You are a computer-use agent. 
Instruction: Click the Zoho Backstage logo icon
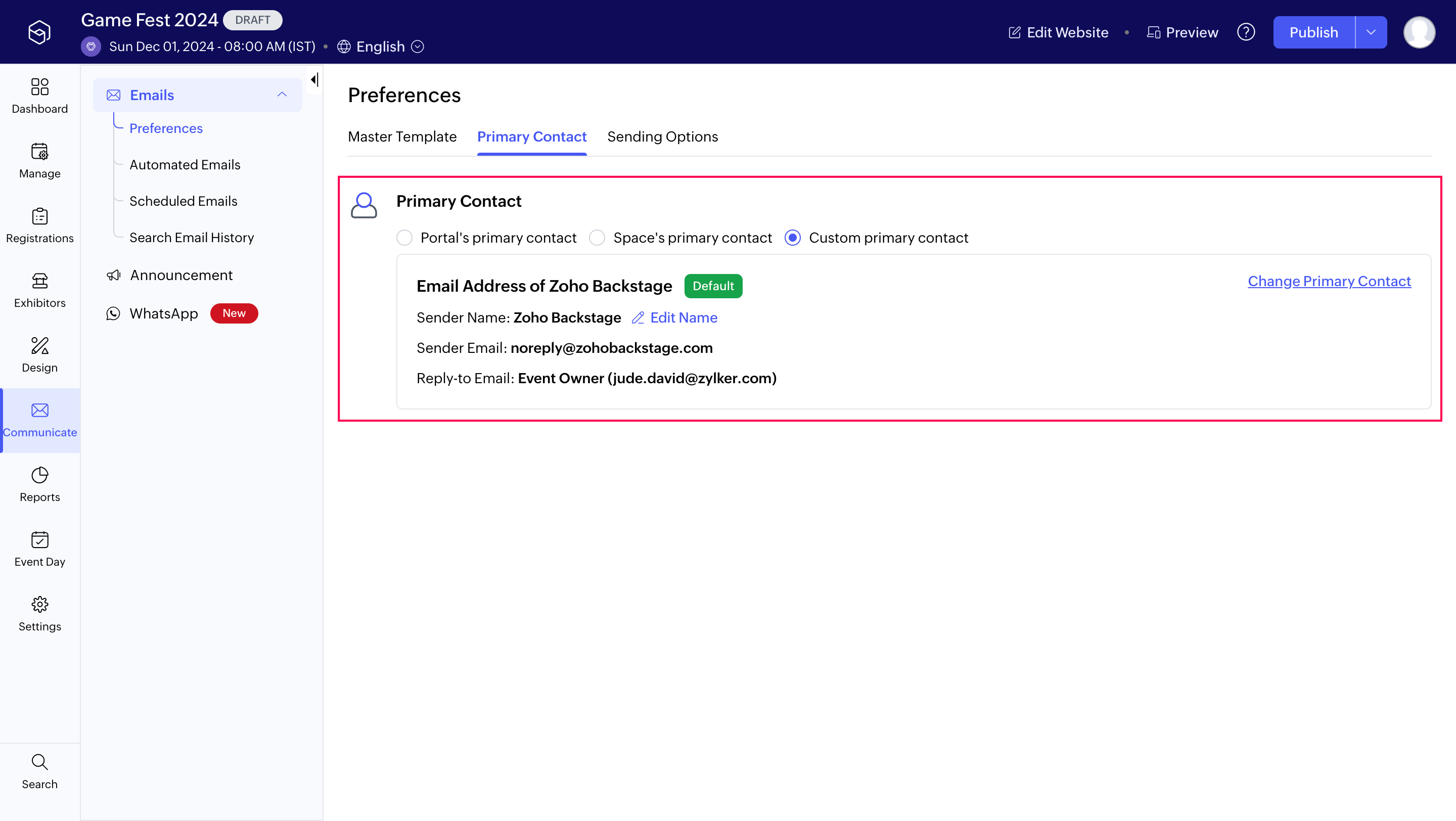(39, 32)
